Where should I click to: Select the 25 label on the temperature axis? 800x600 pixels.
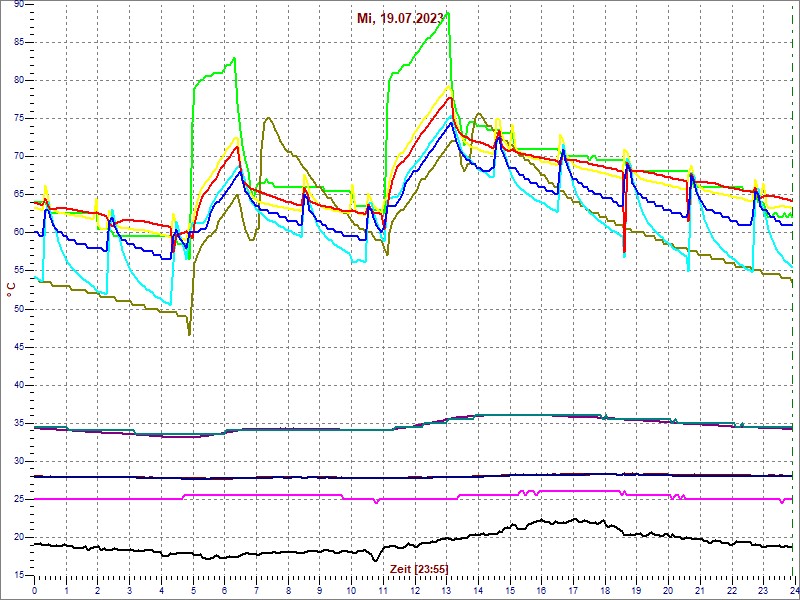pos(18,499)
